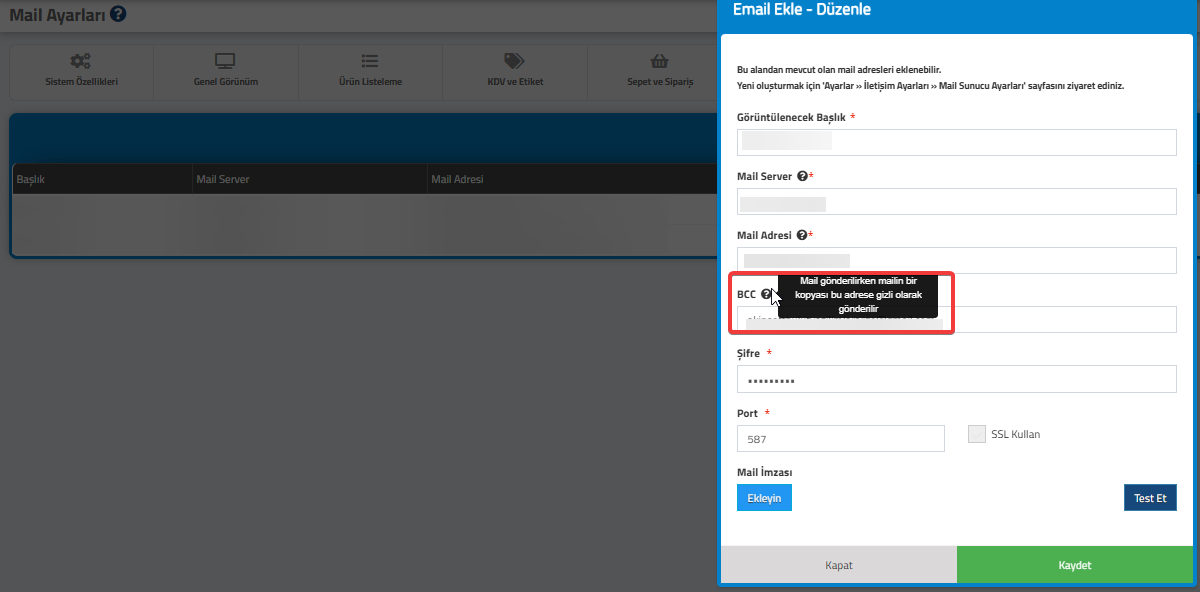Click help icon next to Mail Adresi
The image size is (1200, 592).
point(801,235)
